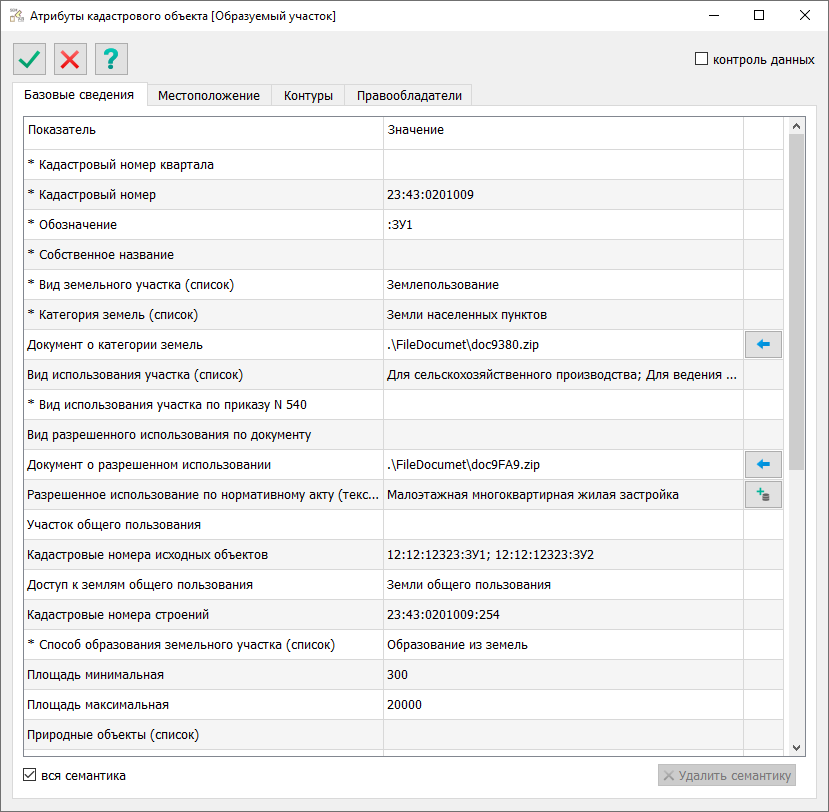This screenshot has height=812, width=829.
Task: Click the vertical scrollbar thumb
Action: [796, 300]
